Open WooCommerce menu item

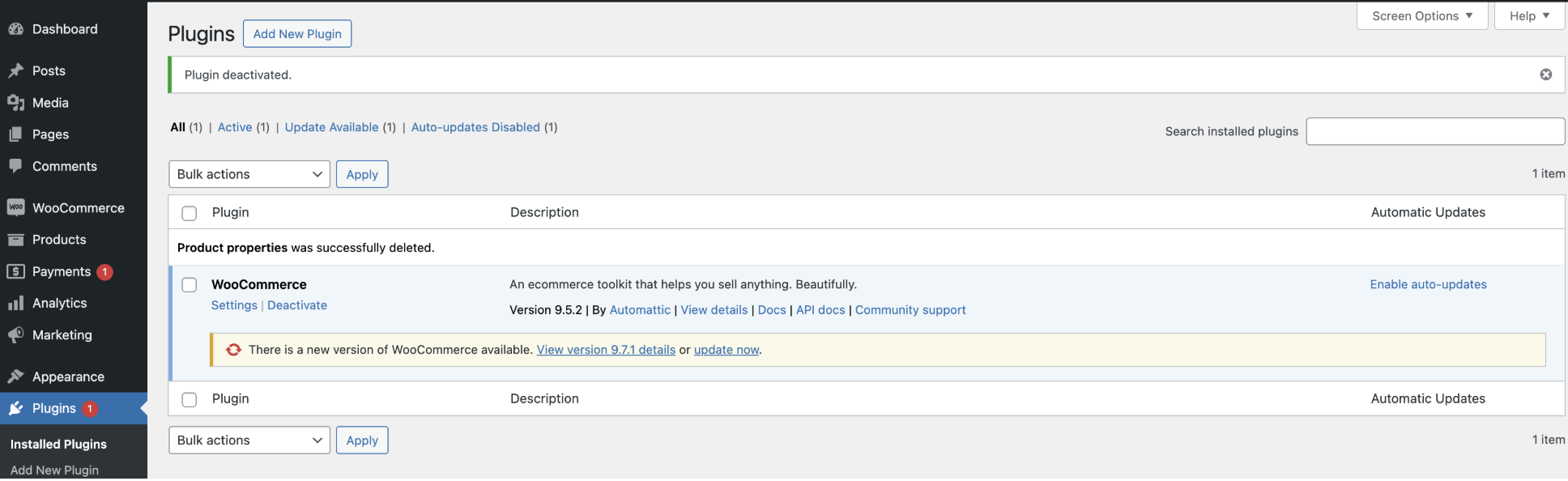pyautogui.click(x=79, y=208)
